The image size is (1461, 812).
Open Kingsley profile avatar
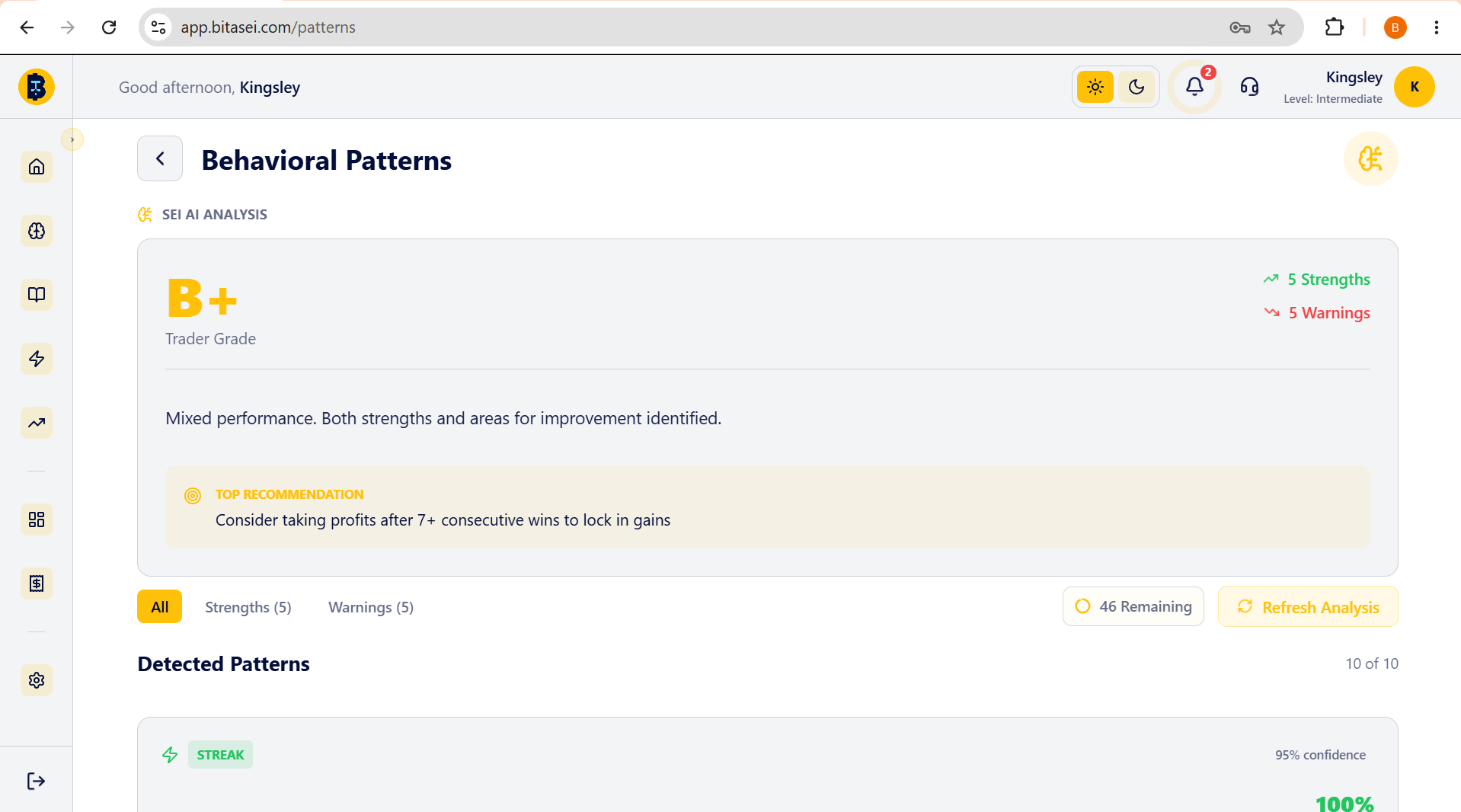[1415, 87]
